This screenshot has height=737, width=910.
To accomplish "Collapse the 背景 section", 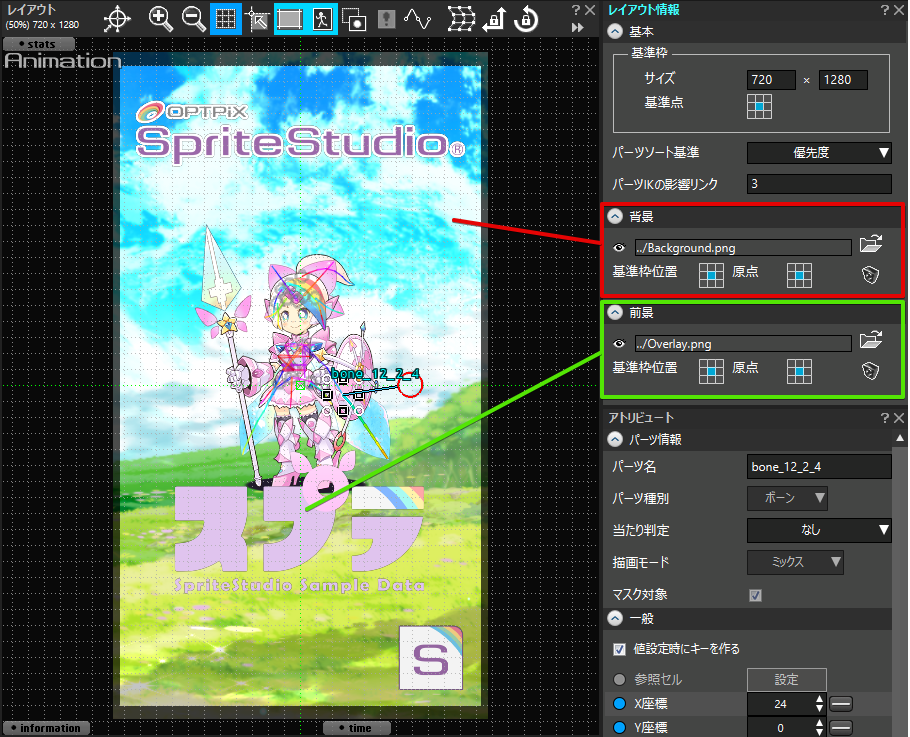I will tap(615, 217).
